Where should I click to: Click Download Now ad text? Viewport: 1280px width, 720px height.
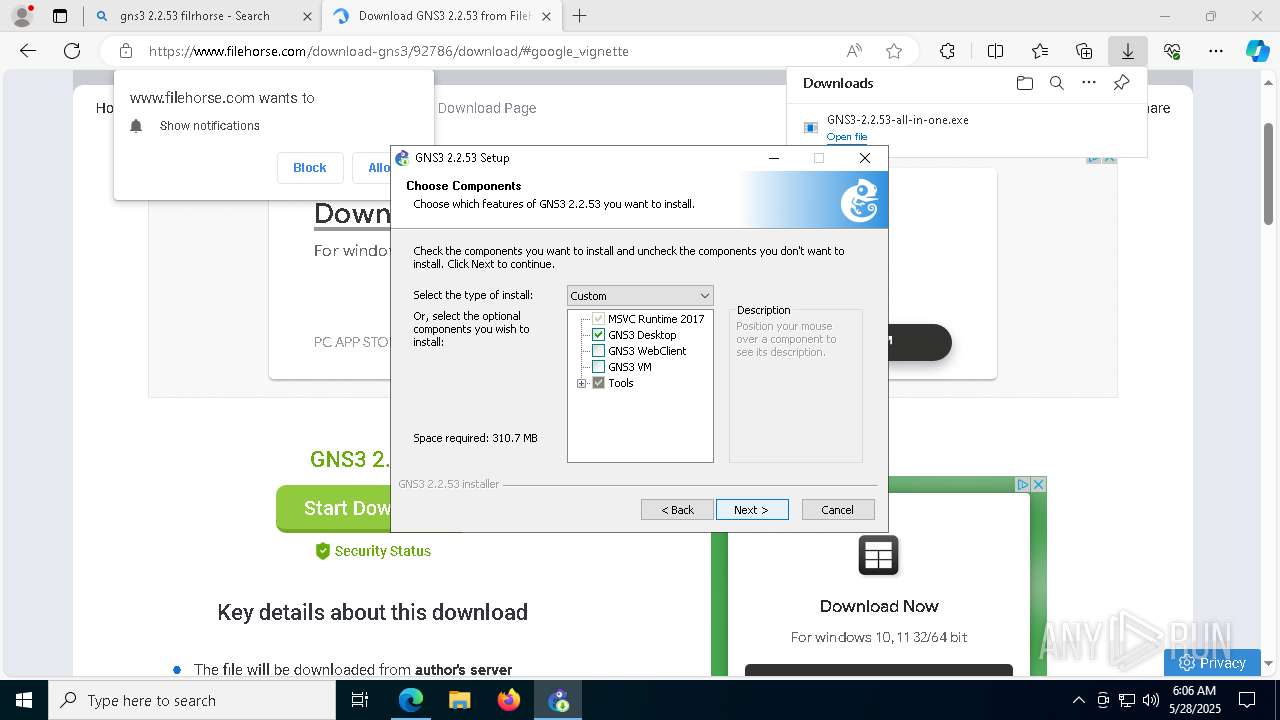pyautogui.click(x=879, y=606)
